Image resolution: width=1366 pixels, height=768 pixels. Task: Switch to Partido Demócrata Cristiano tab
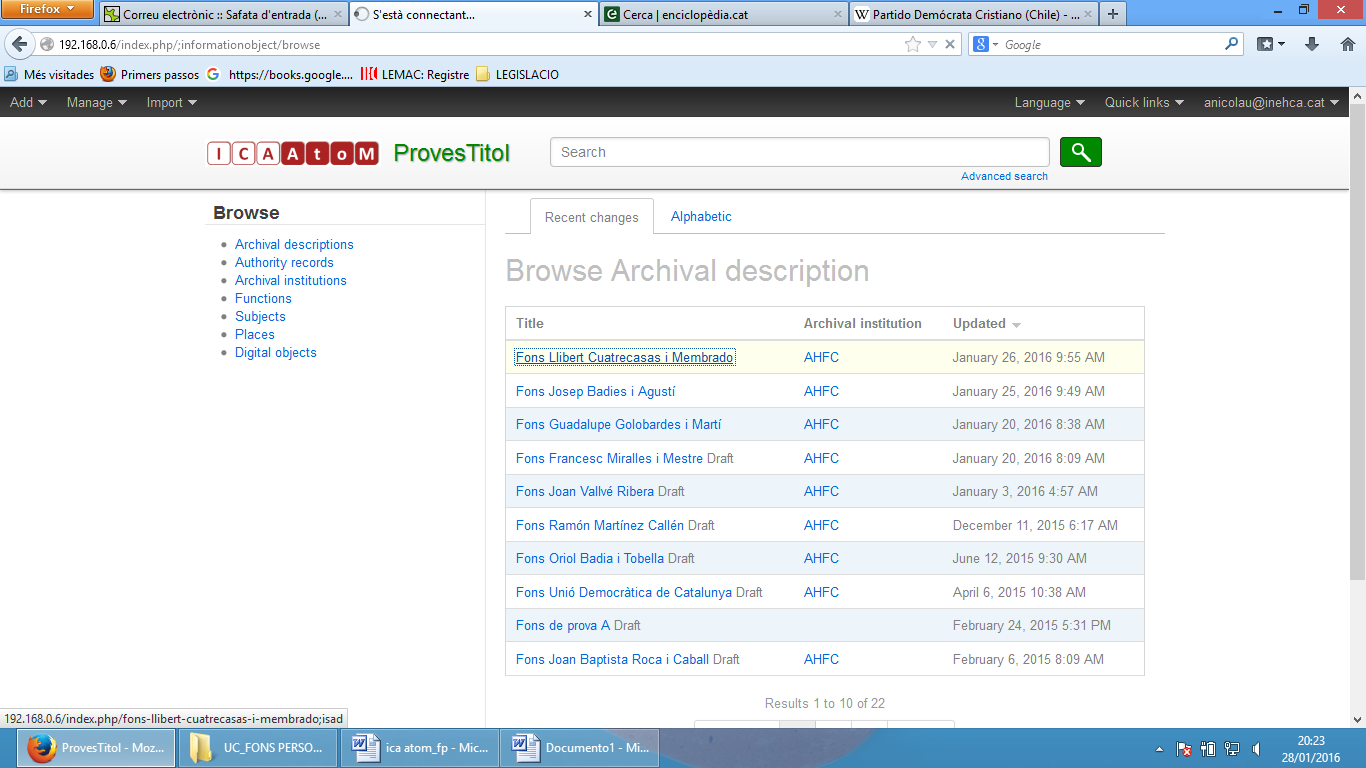[972, 15]
